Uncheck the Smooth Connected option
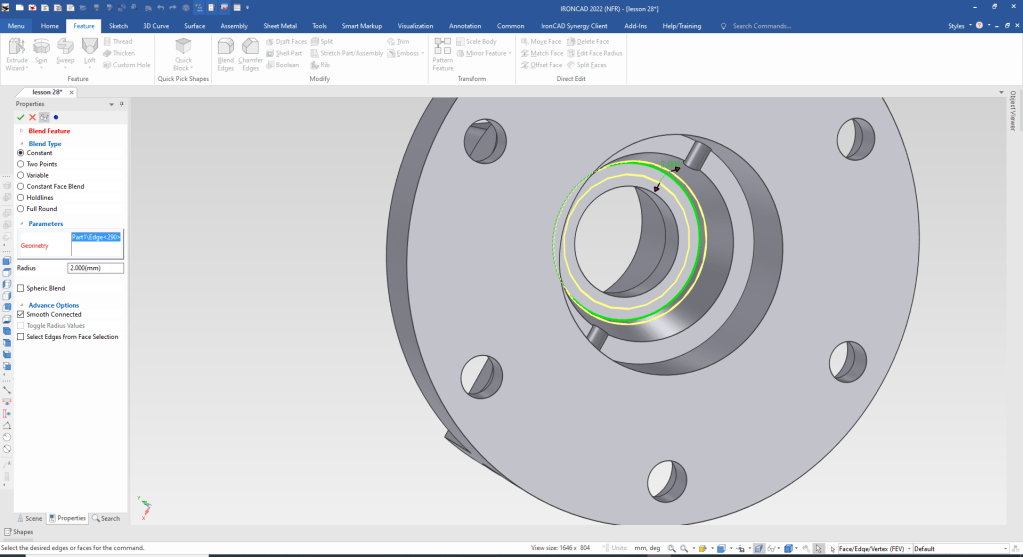Image resolution: width=1023 pixels, height=557 pixels. click(x=21, y=314)
